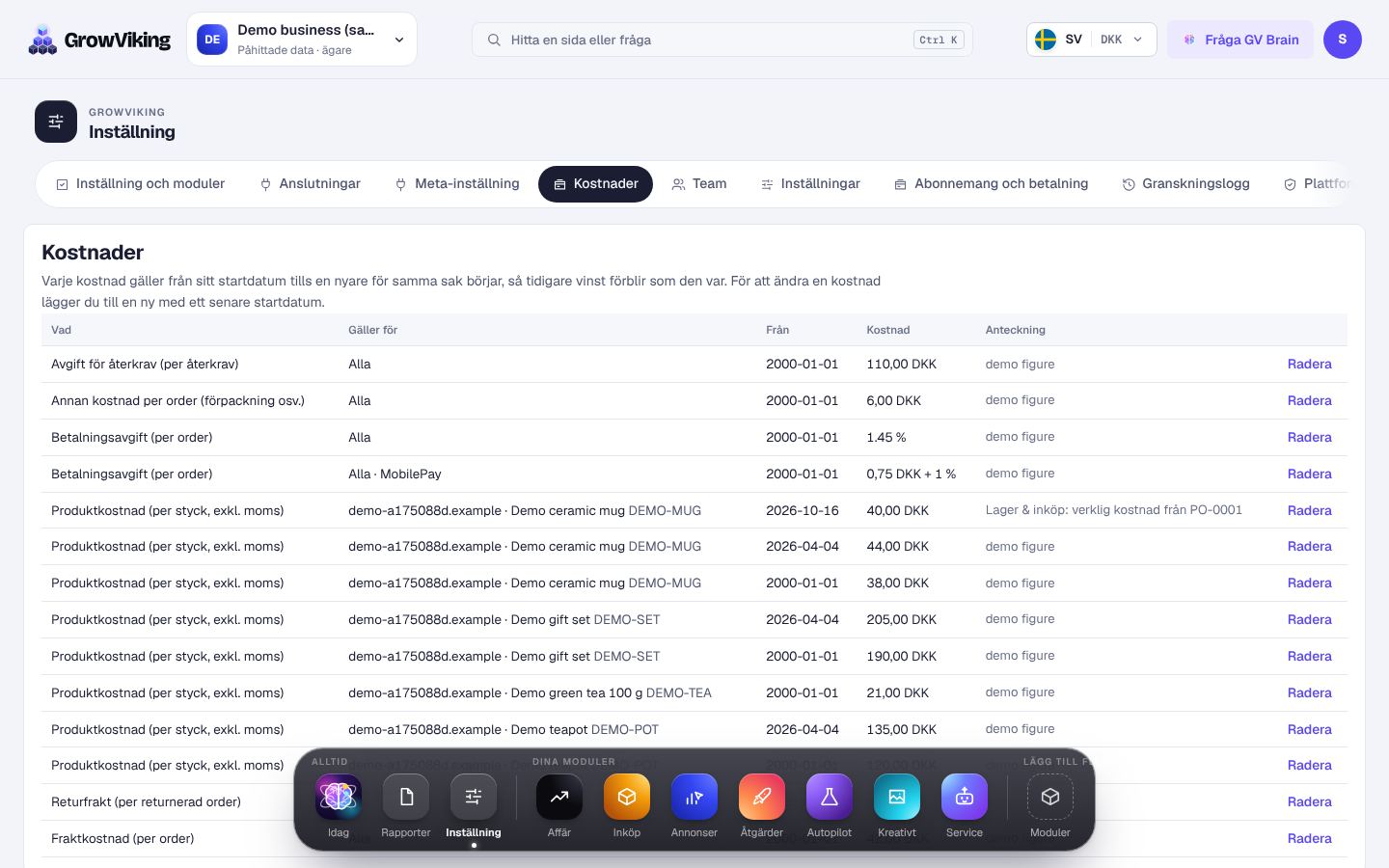The height and width of the screenshot is (868, 1389).
Task: Open the Affär module icon
Action: click(x=559, y=797)
